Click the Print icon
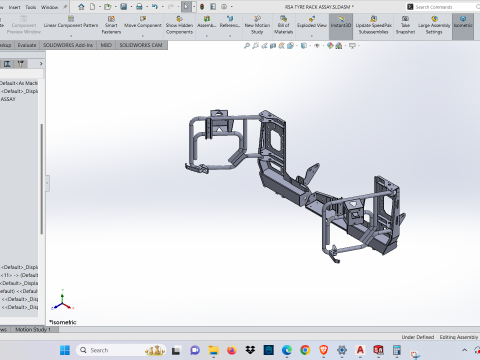The height and width of the screenshot is (360, 480). (139, 7)
